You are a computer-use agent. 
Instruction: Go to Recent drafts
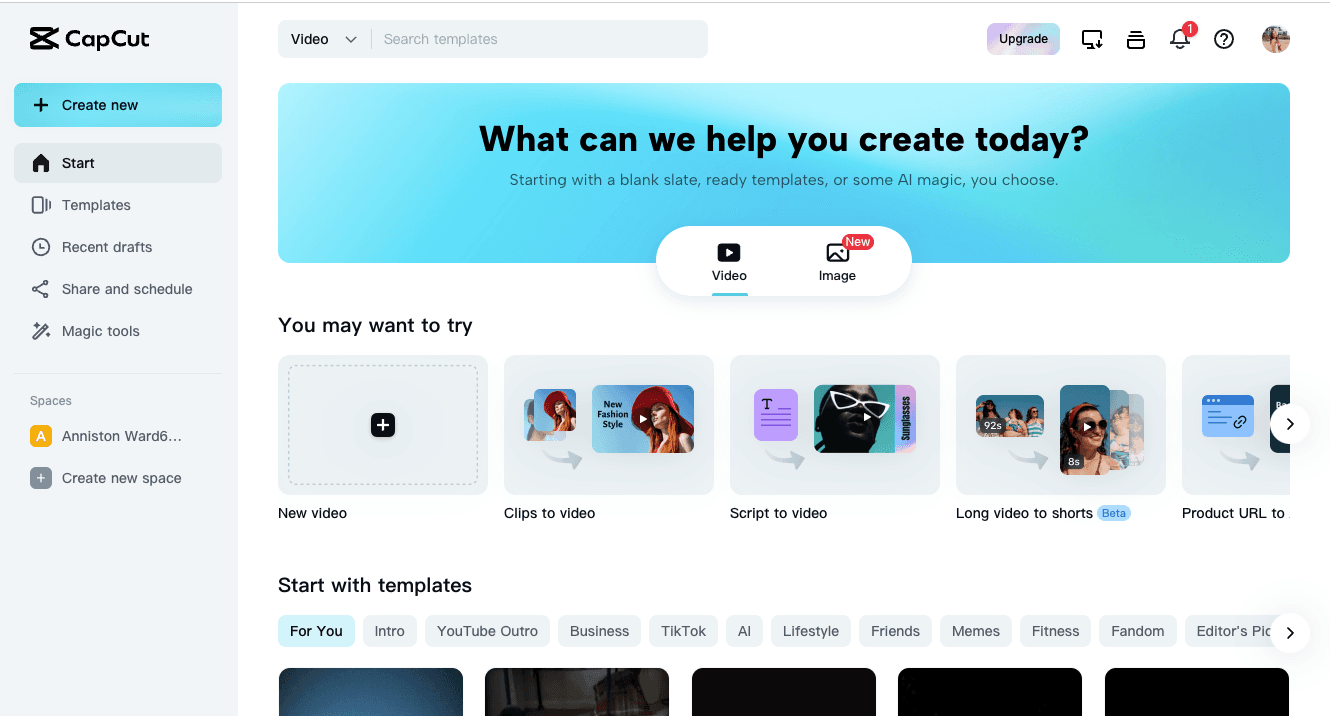[107, 247]
